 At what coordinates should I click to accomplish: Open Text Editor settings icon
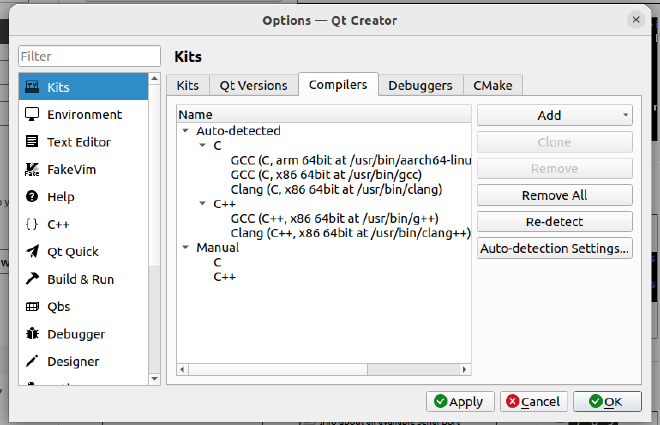(32, 142)
